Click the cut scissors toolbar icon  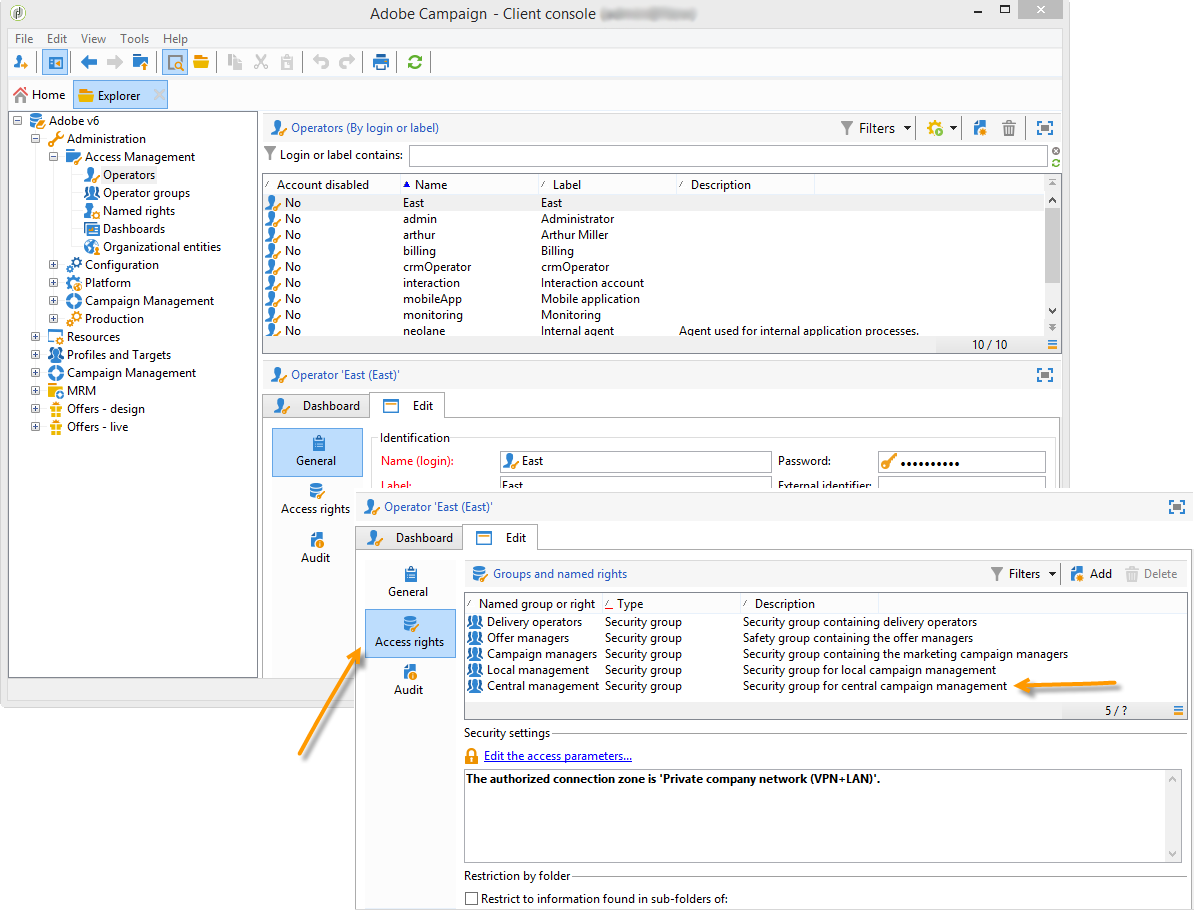click(x=261, y=62)
